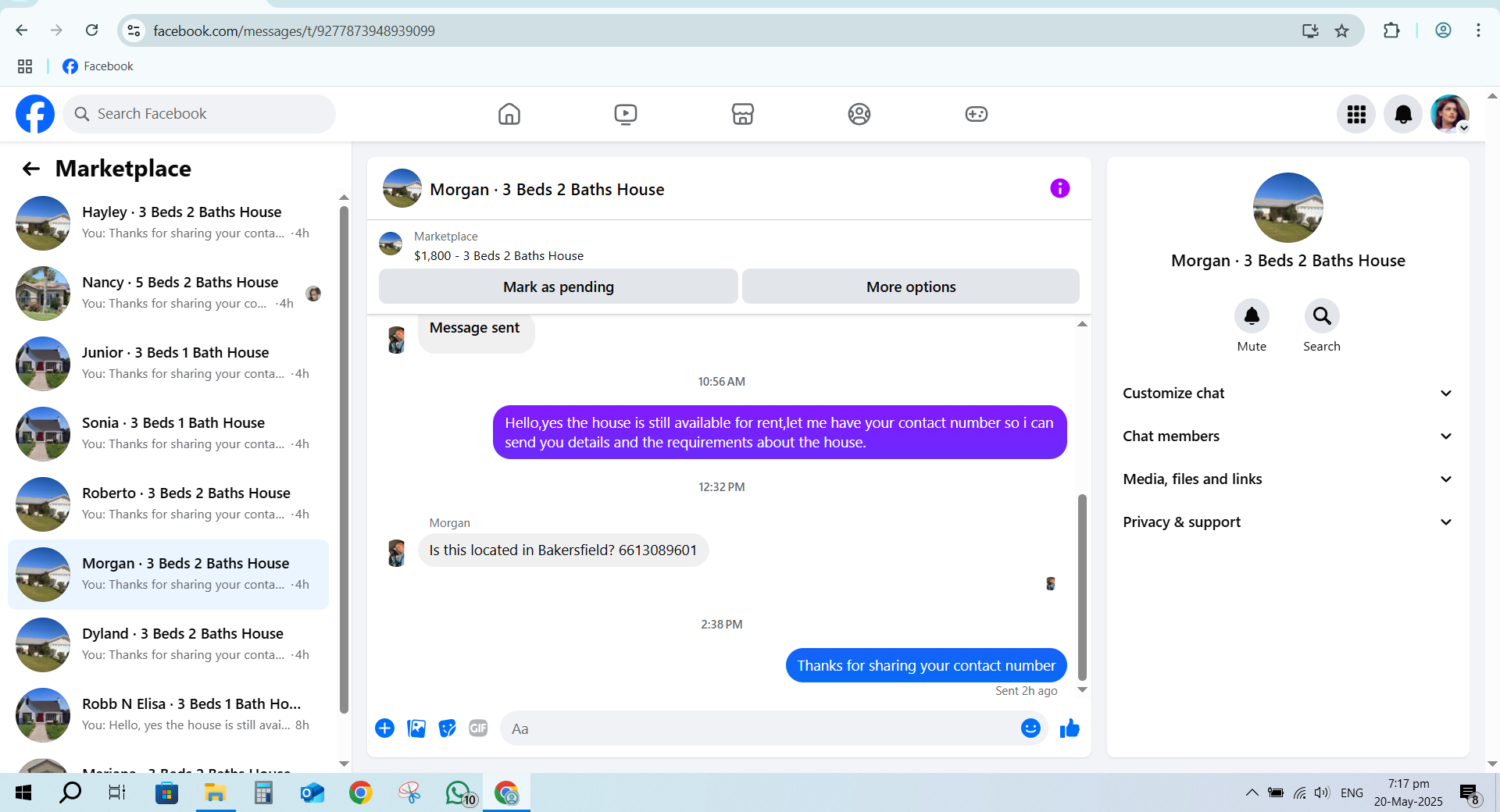Open the emoji picker
This screenshot has width=1500, height=812.
pyautogui.click(x=1030, y=728)
